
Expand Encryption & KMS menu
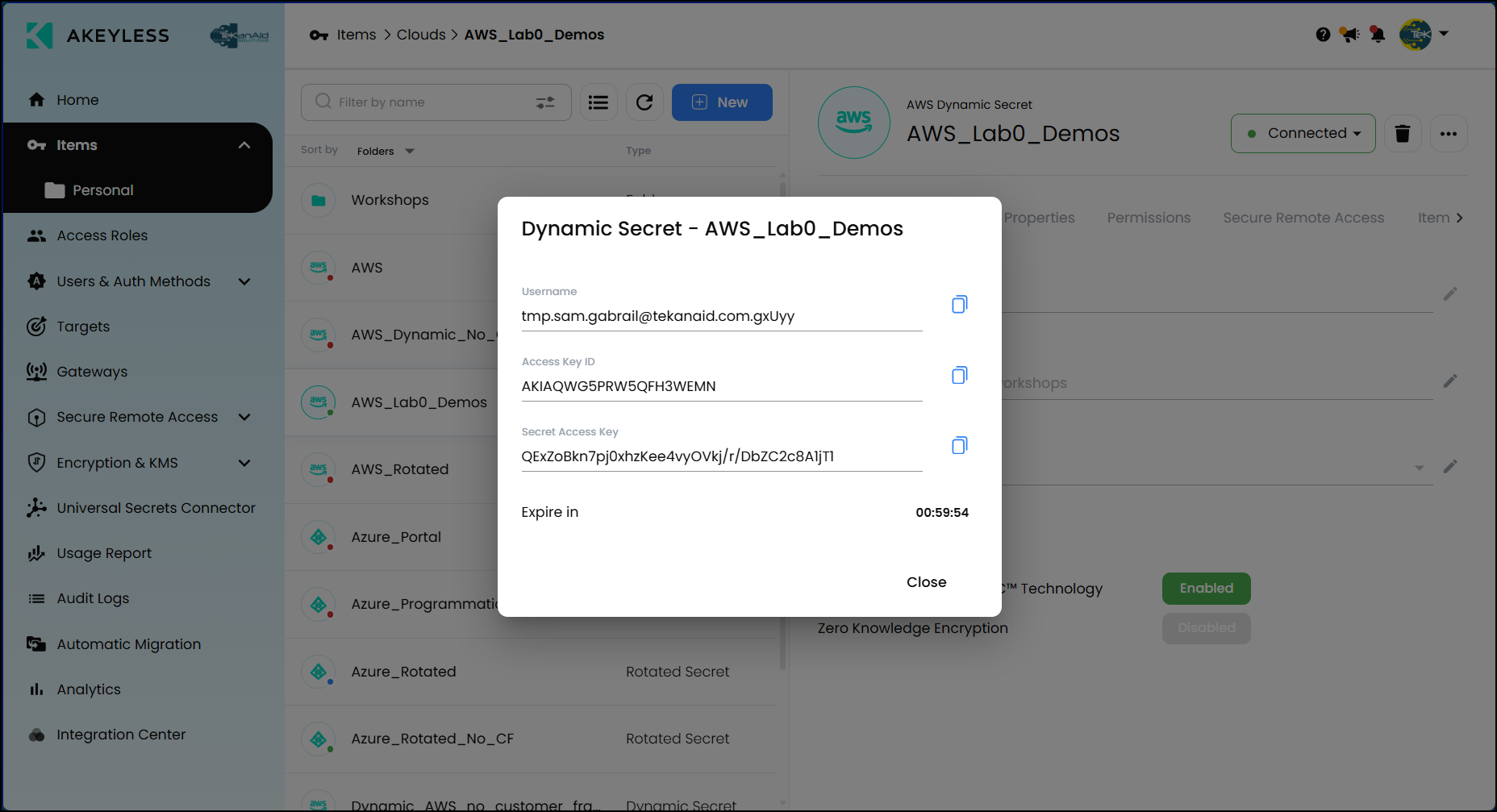(x=244, y=463)
